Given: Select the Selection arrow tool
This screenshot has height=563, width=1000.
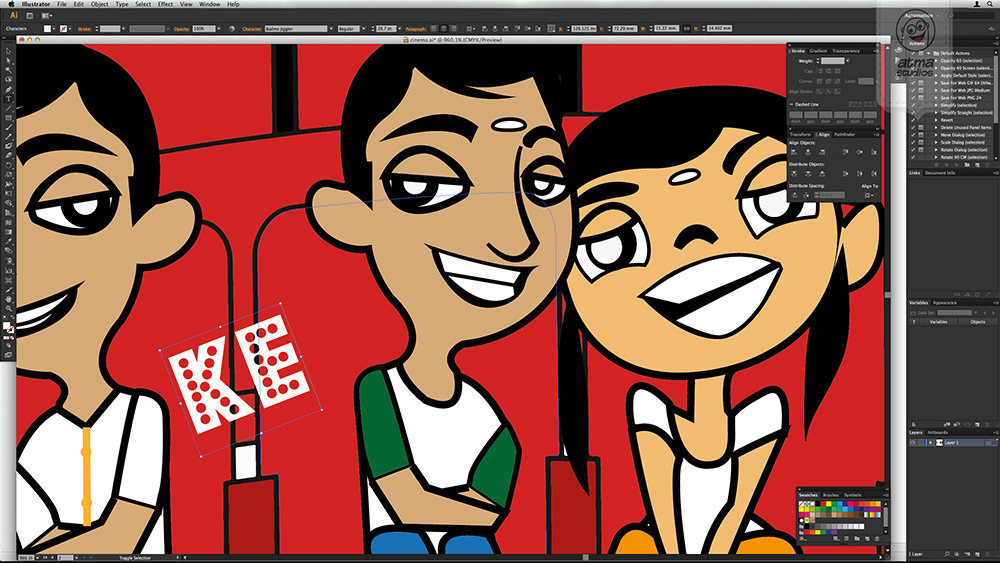Looking at the screenshot, I should click(9, 51).
